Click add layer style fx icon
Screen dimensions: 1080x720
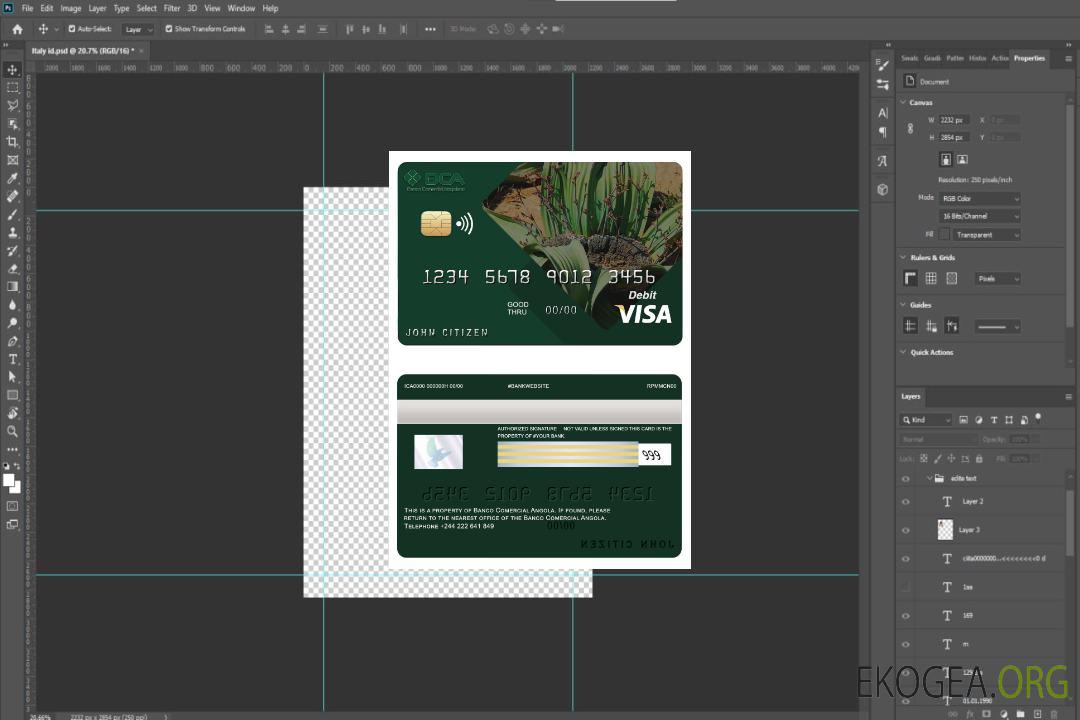tap(970, 714)
